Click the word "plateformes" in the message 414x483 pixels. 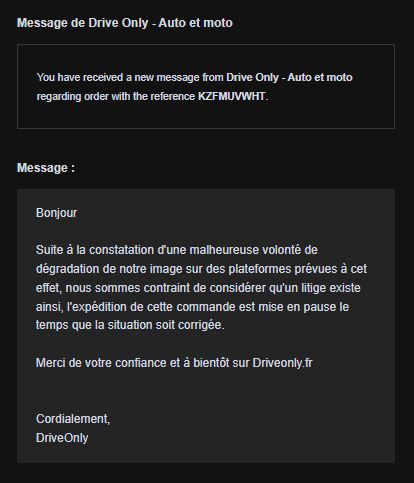pos(260,269)
